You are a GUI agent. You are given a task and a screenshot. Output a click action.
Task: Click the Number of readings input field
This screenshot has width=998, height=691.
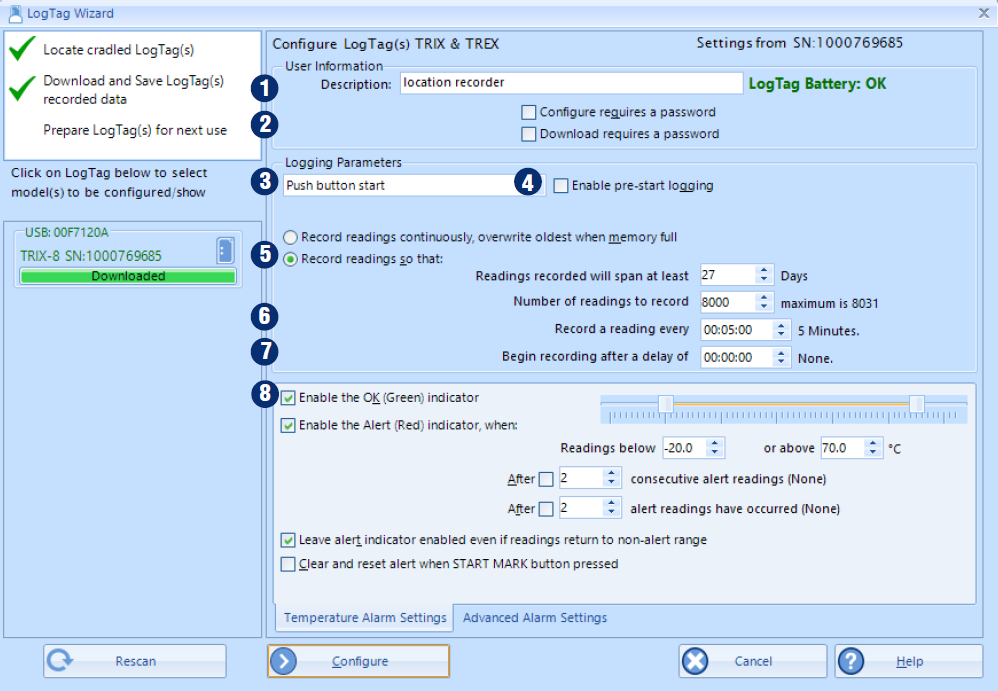[729, 302]
